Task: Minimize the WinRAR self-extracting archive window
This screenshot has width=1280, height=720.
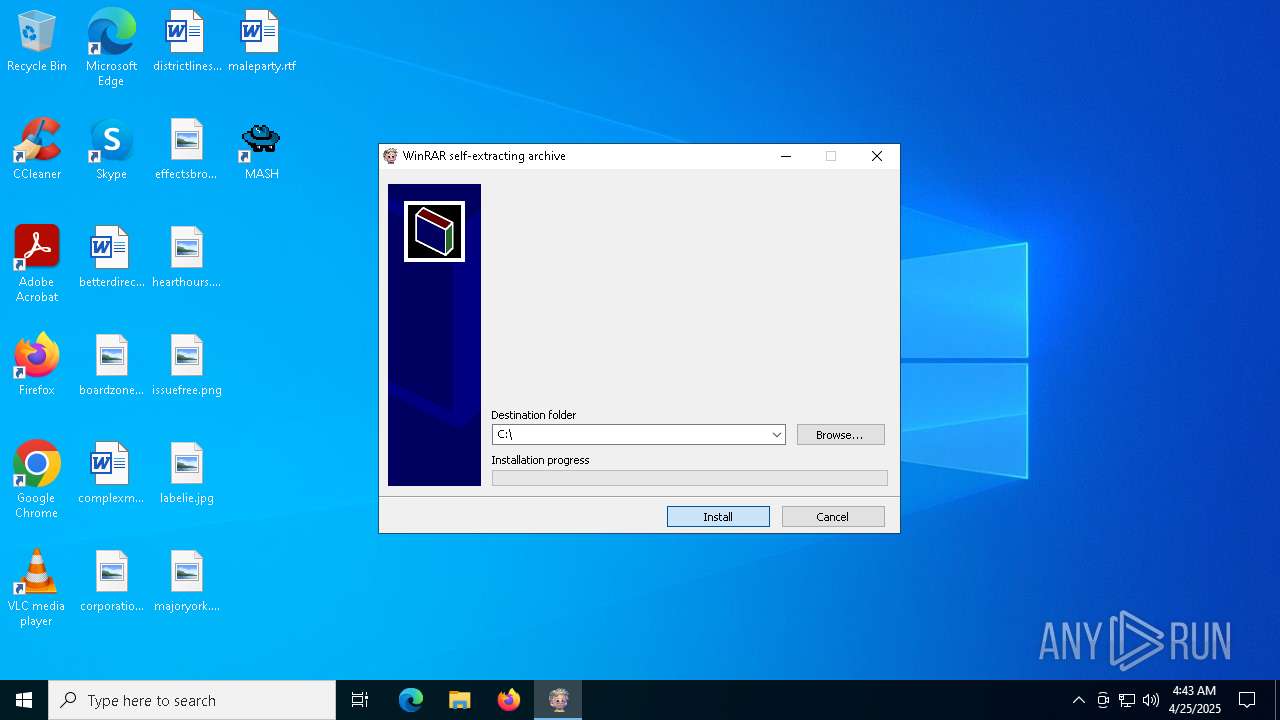Action: click(786, 156)
